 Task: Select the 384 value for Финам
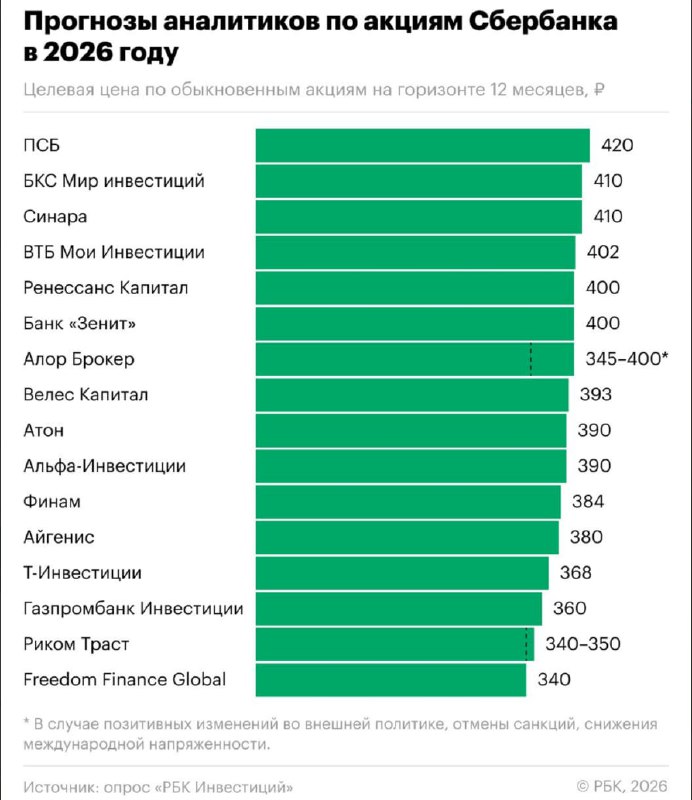(588, 502)
